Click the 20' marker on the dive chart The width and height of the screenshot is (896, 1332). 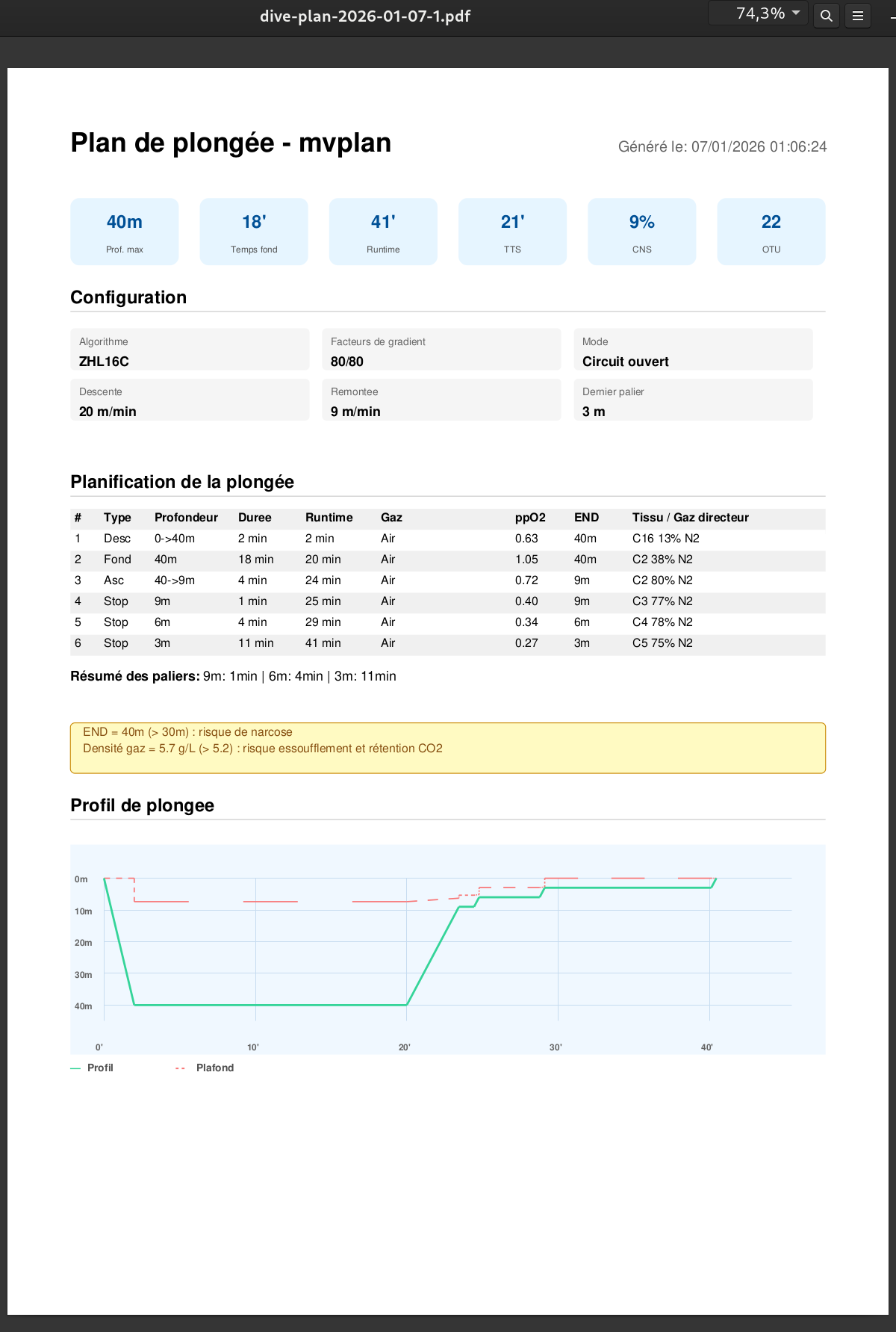404,1047
